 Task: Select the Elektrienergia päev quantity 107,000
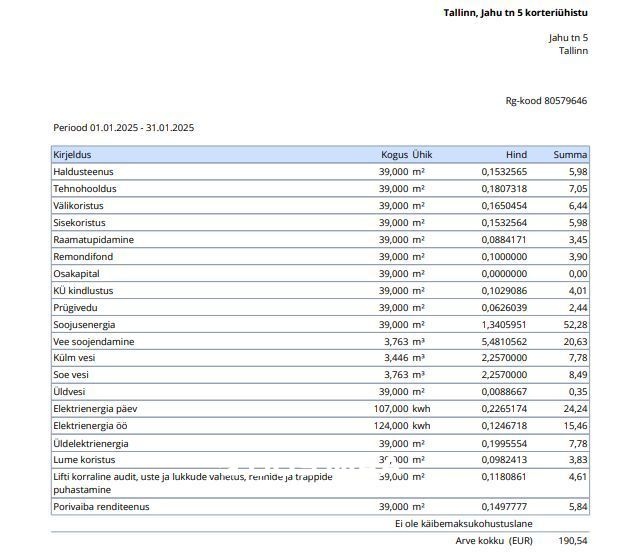click(393, 408)
